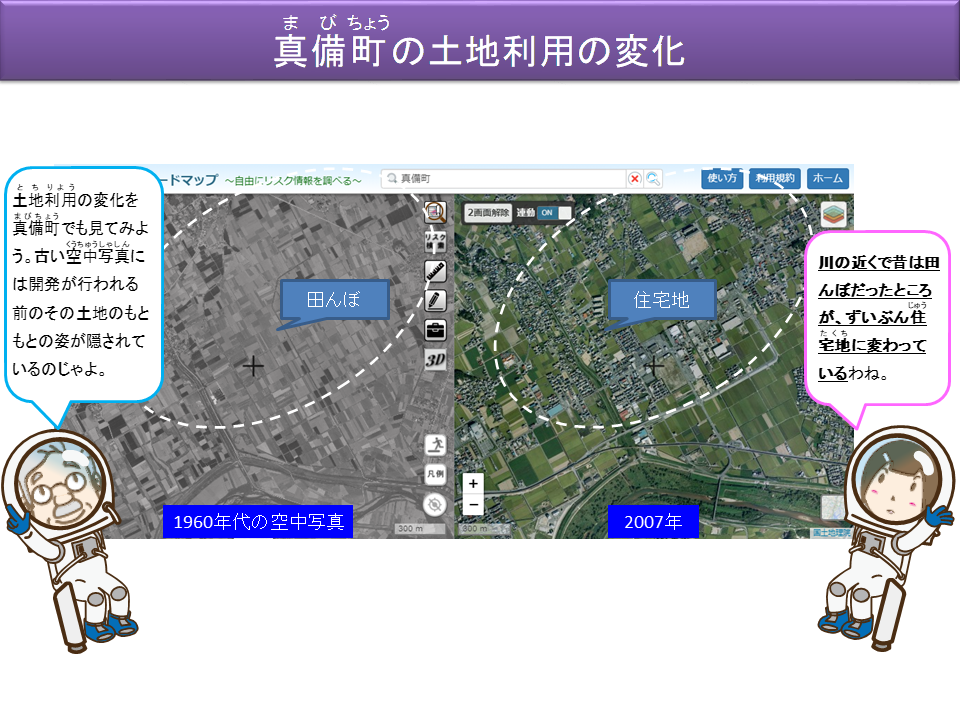Click the 1960年代の空中写真 caption
960x720 pixels.
pos(258,522)
